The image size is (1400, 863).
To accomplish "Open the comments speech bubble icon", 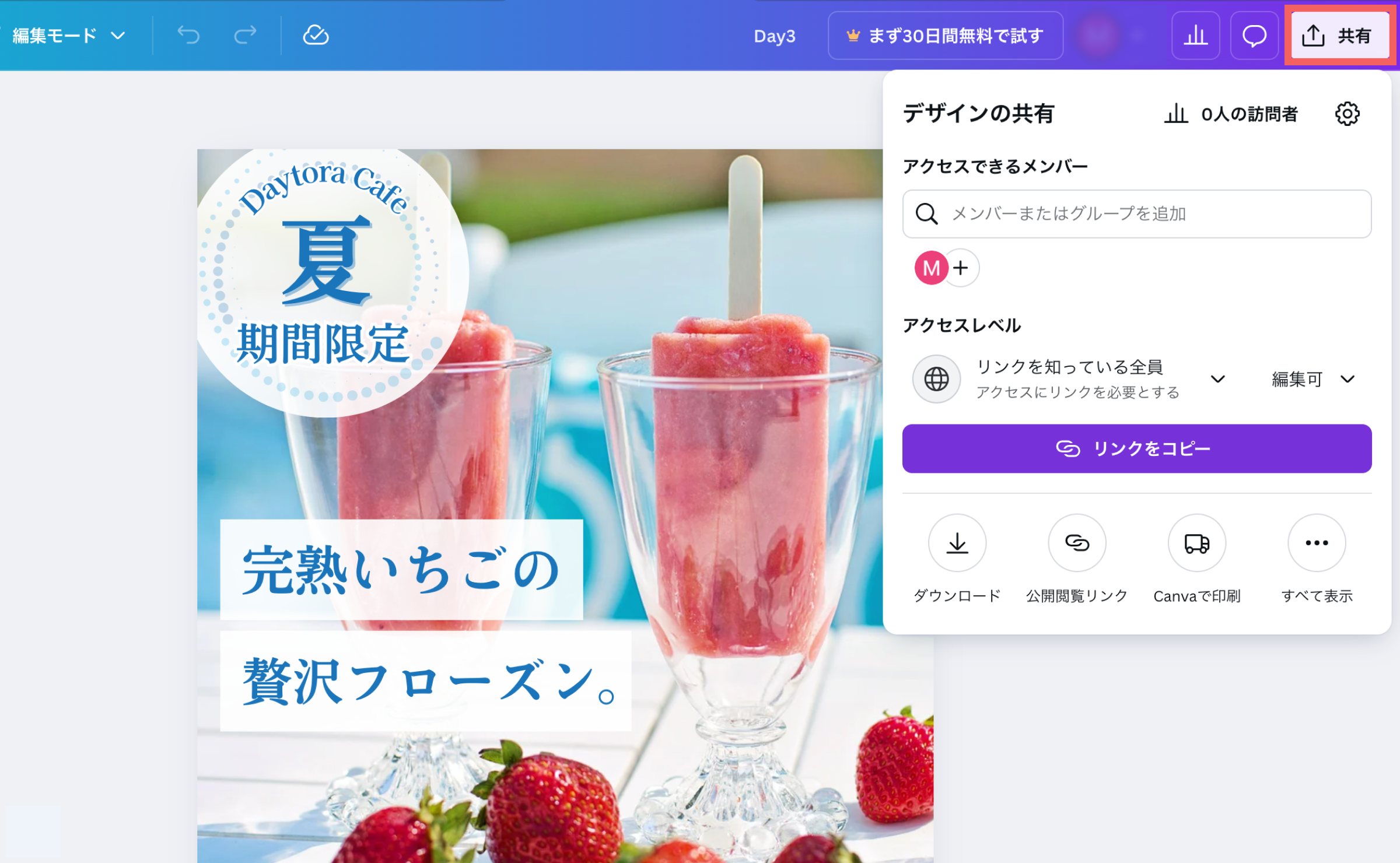I will tap(1254, 36).
